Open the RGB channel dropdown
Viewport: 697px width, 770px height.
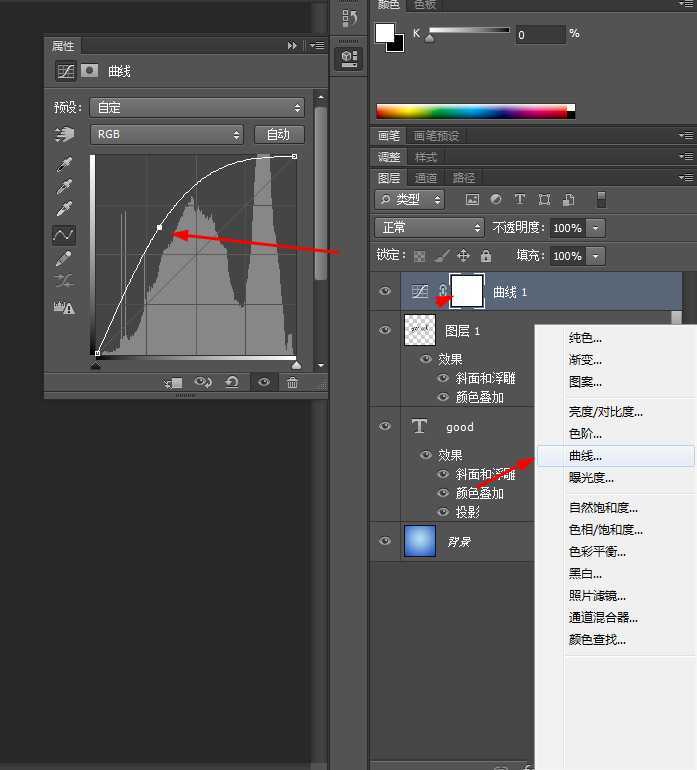pyautogui.click(x=167, y=134)
